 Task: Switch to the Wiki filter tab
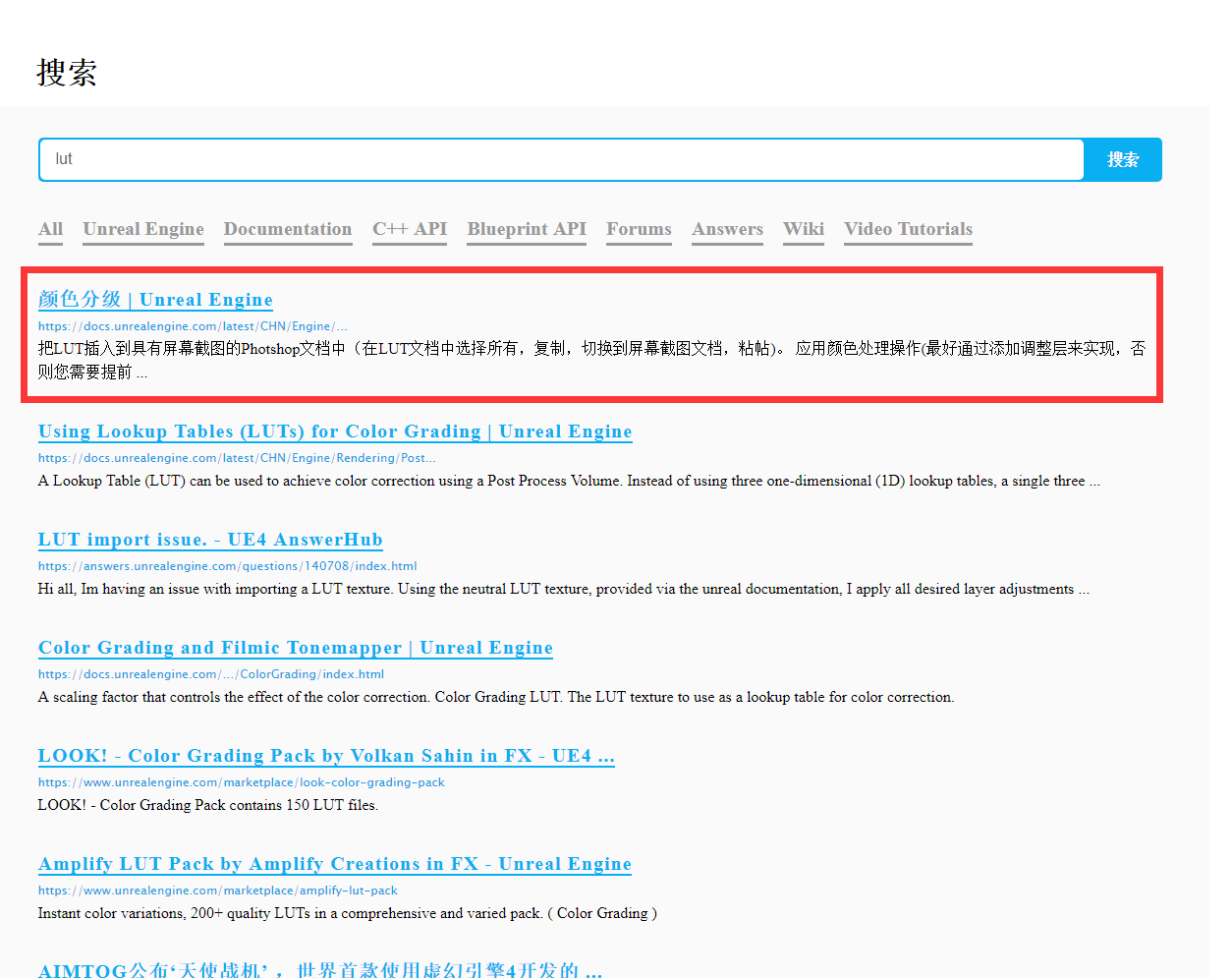point(804,229)
